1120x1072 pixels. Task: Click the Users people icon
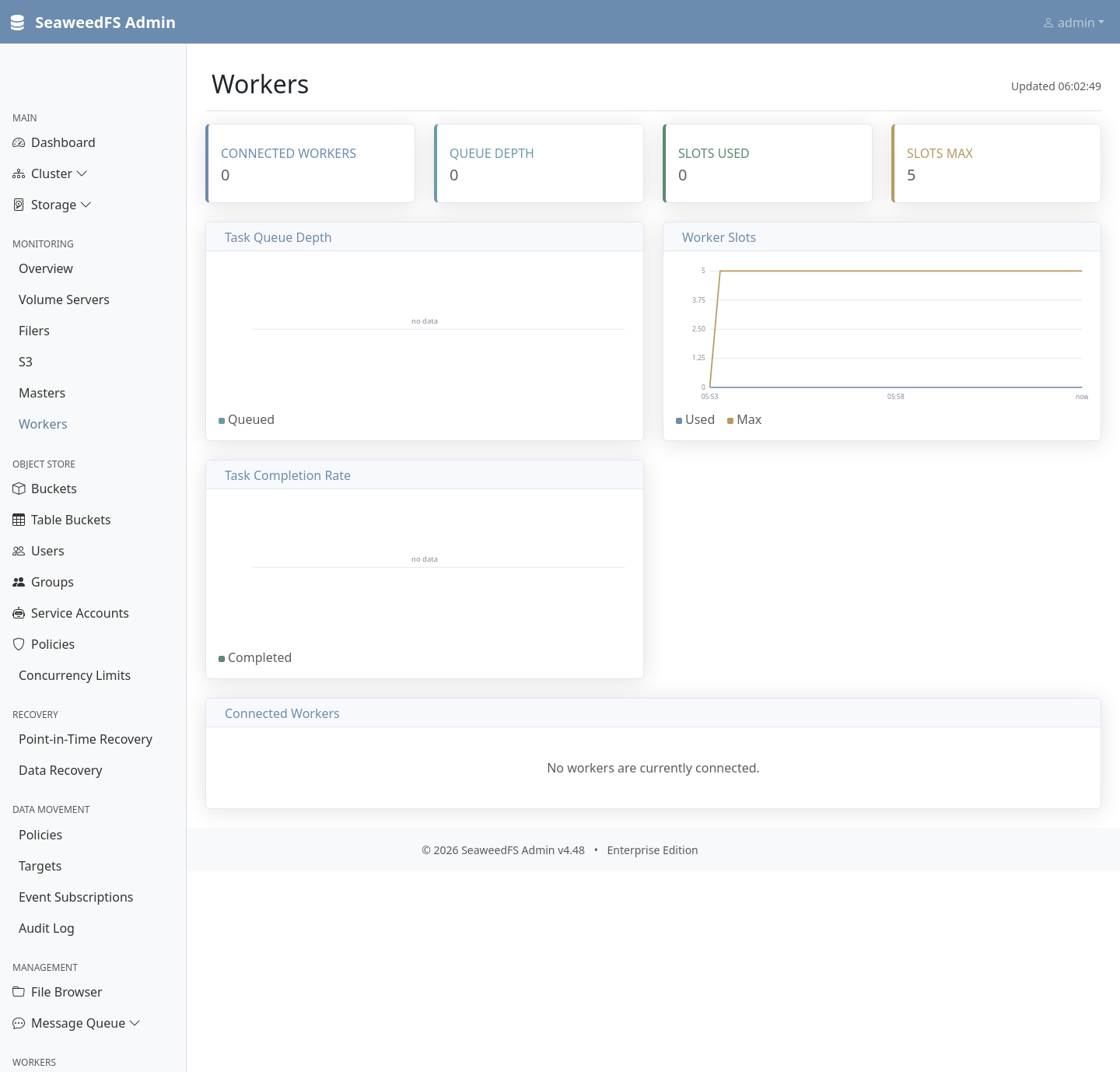point(19,551)
